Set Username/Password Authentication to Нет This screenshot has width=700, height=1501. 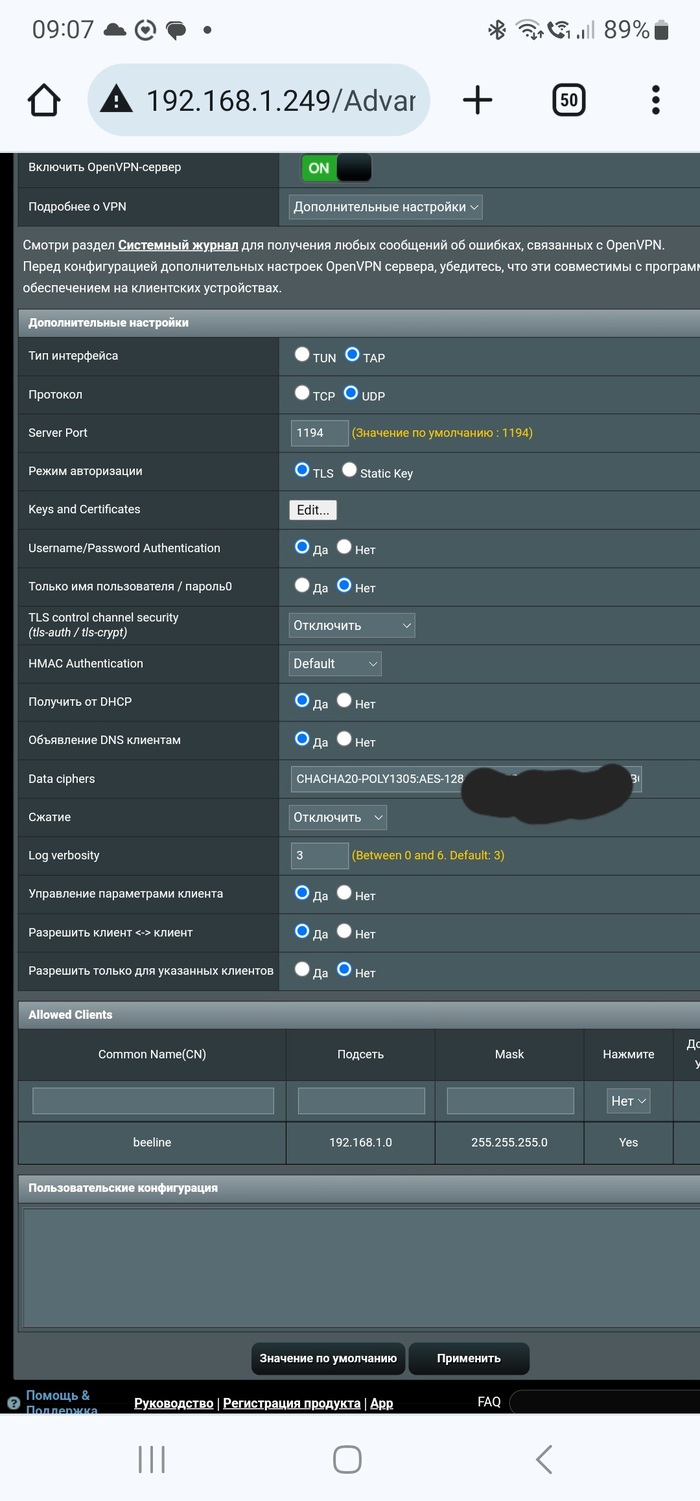coord(344,547)
